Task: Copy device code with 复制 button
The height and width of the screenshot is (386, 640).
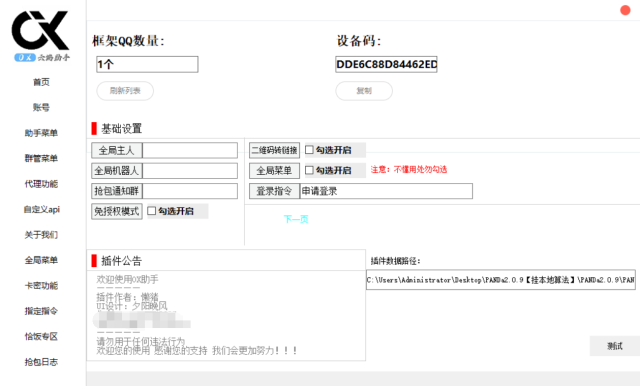Action: tap(364, 91)
